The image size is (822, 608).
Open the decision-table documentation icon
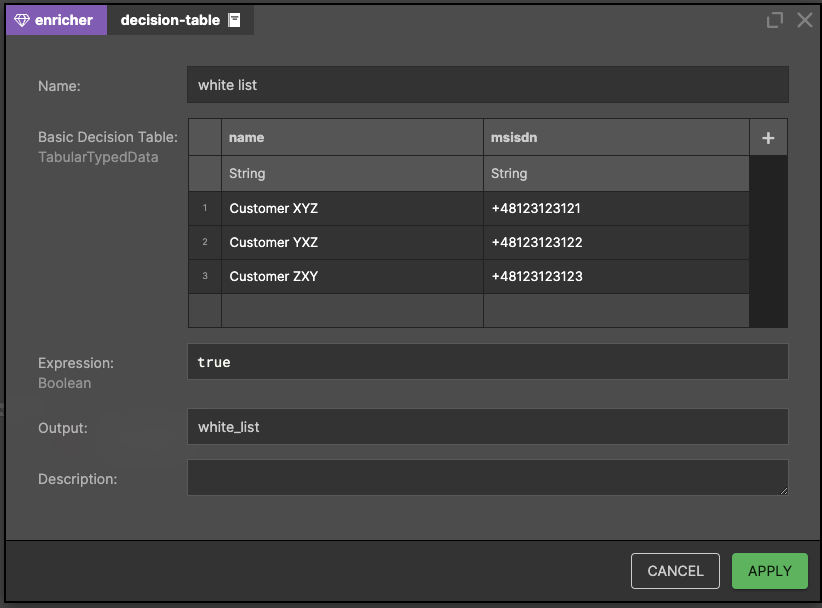click(234, 20)
